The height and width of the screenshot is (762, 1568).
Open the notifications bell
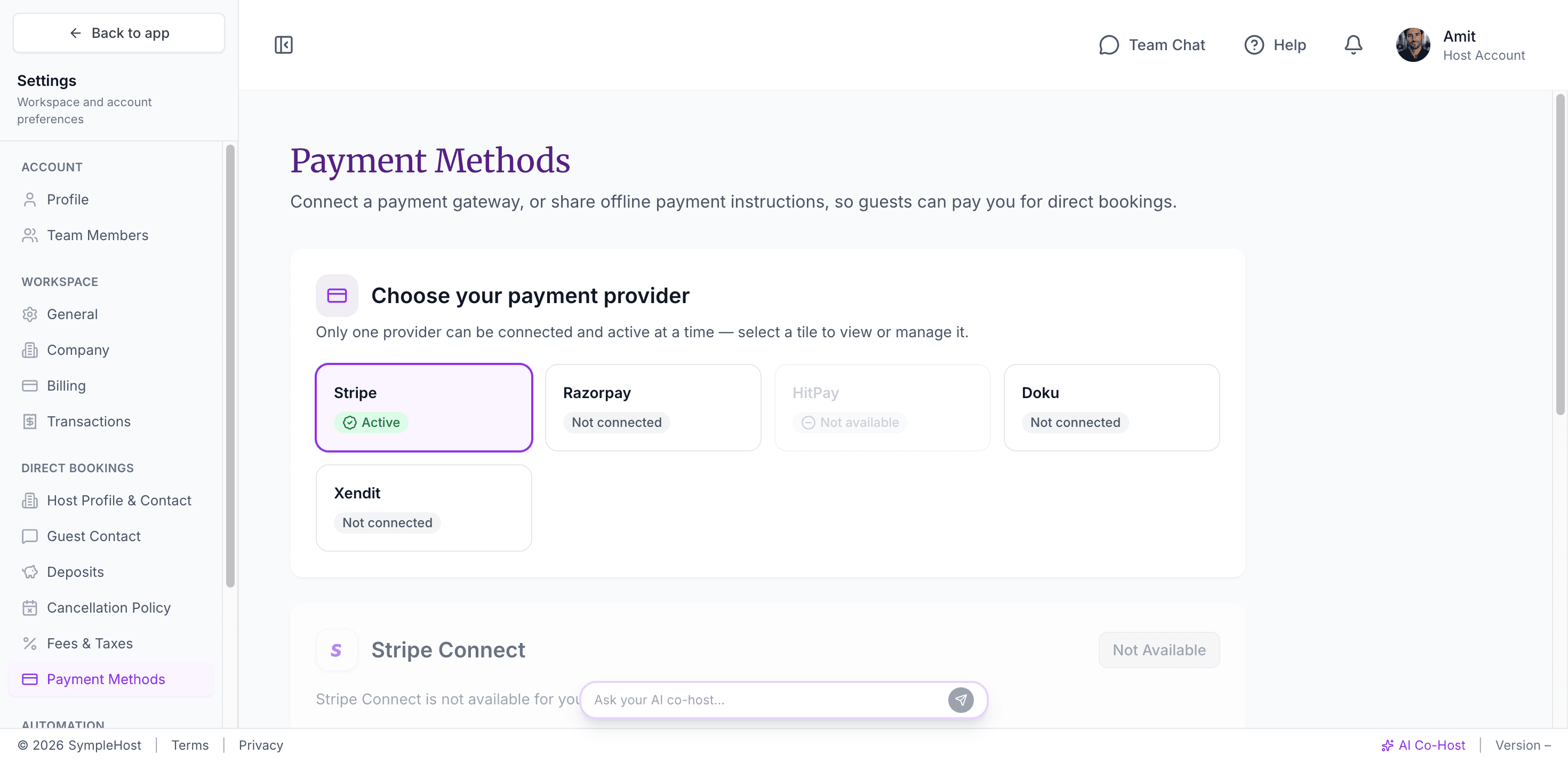[x=1353, y=44]
